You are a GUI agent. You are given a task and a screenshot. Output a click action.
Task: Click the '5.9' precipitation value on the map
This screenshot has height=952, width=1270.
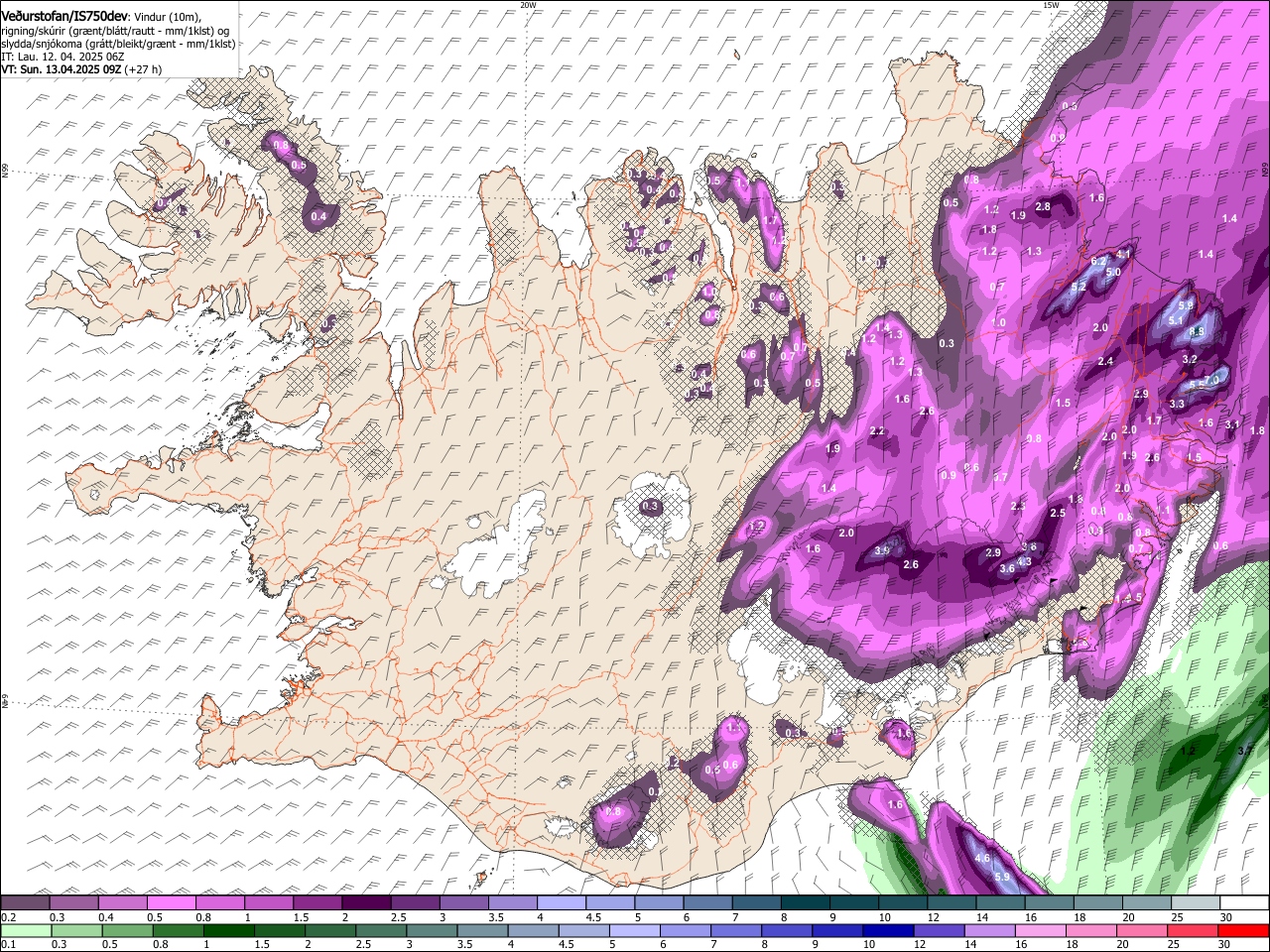click(x=1002, y=877)
